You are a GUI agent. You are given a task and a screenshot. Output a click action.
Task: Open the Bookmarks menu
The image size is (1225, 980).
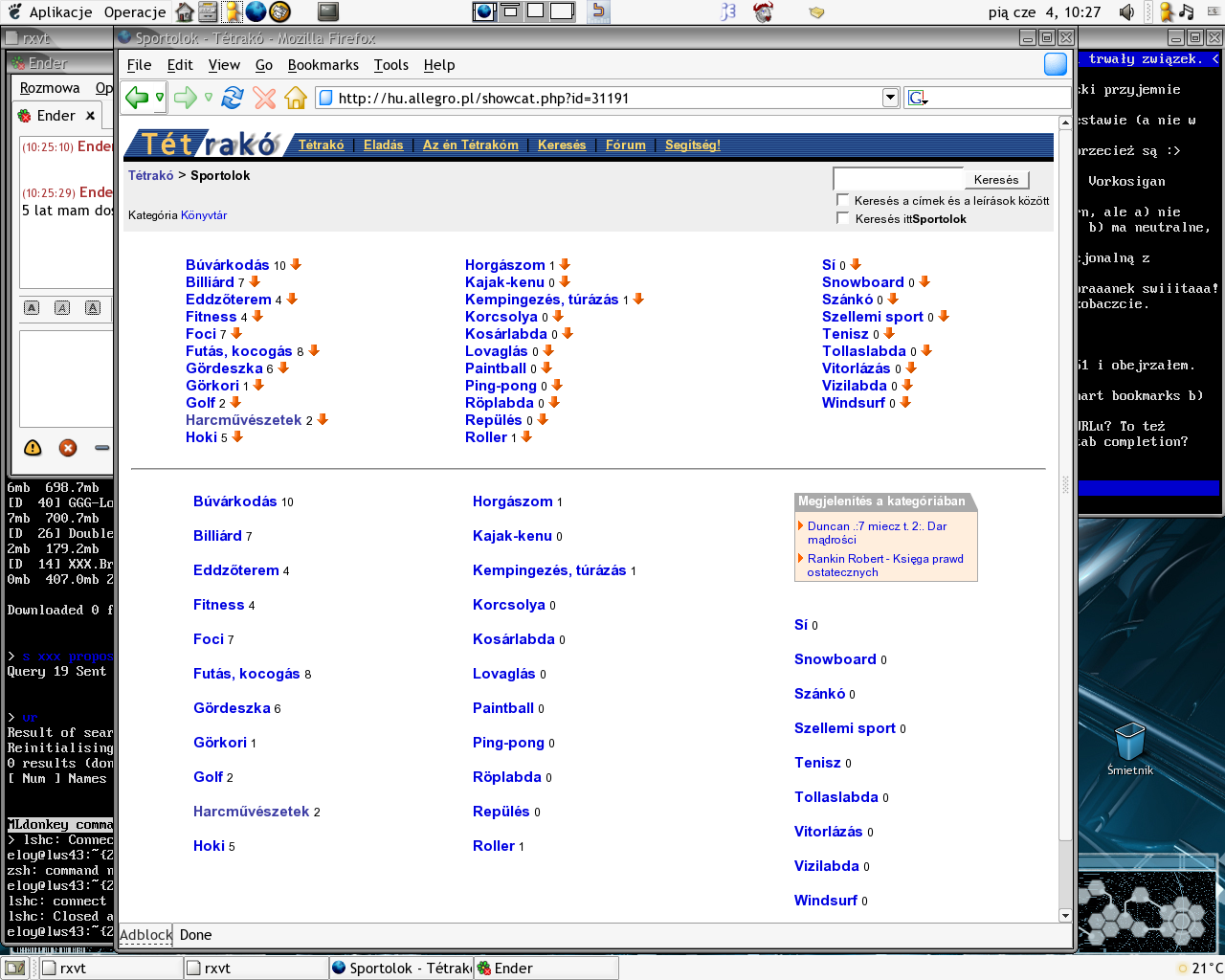[323, 65]
